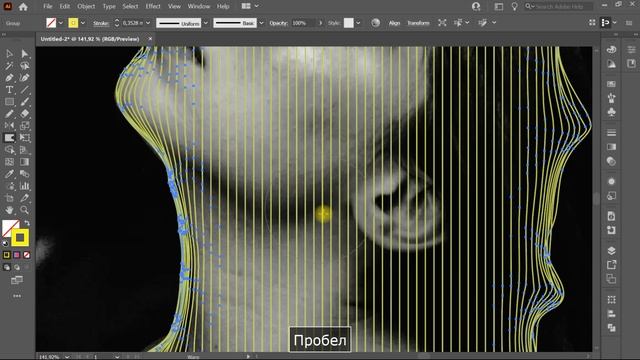The width and height of the screenshot is (640, 360).
Task: Open Edit Toolbar three-dots button
Action: point(17,296)
